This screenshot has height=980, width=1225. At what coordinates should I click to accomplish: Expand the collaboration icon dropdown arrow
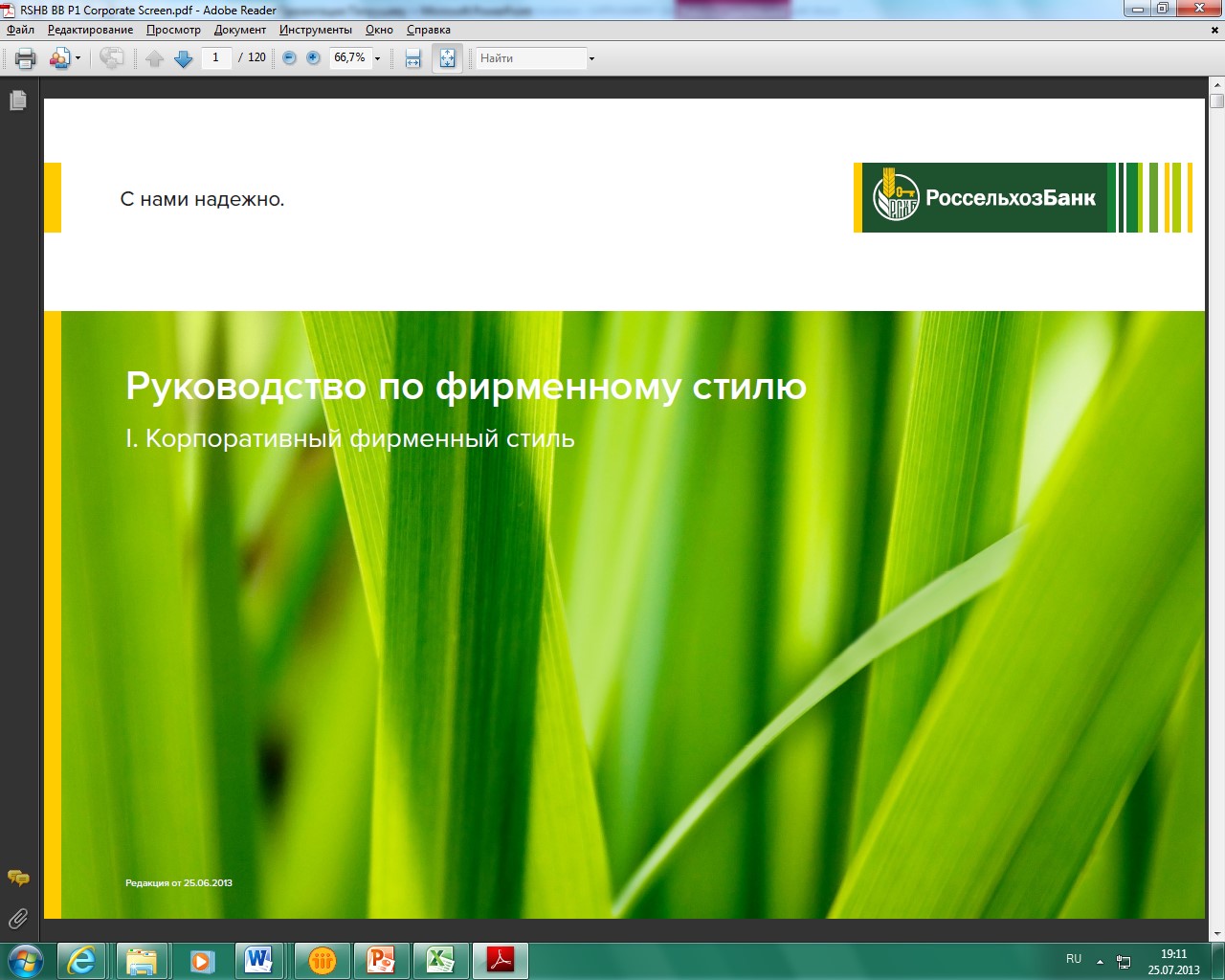(78, 58)
